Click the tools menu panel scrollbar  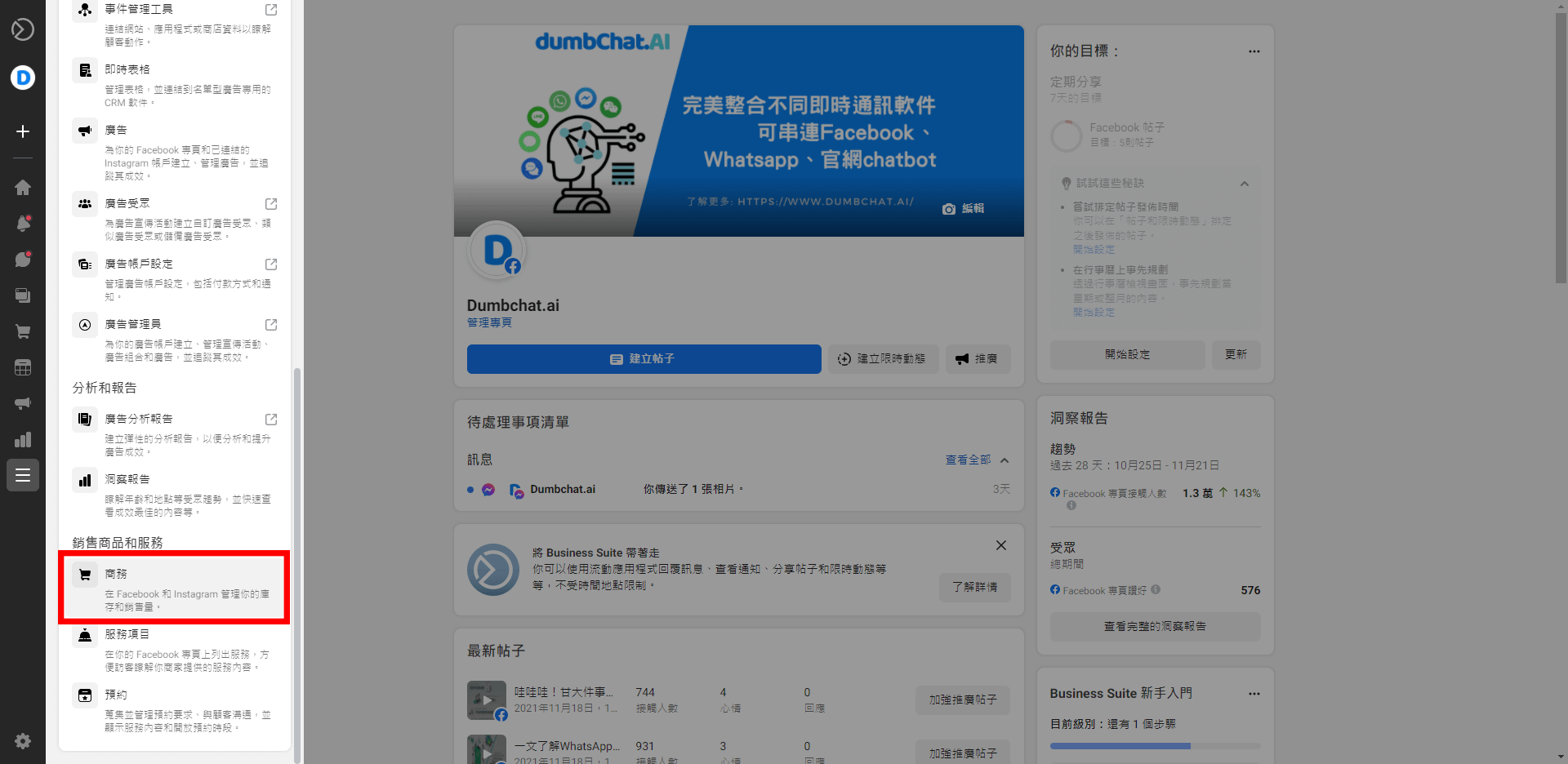coord(297,565)
